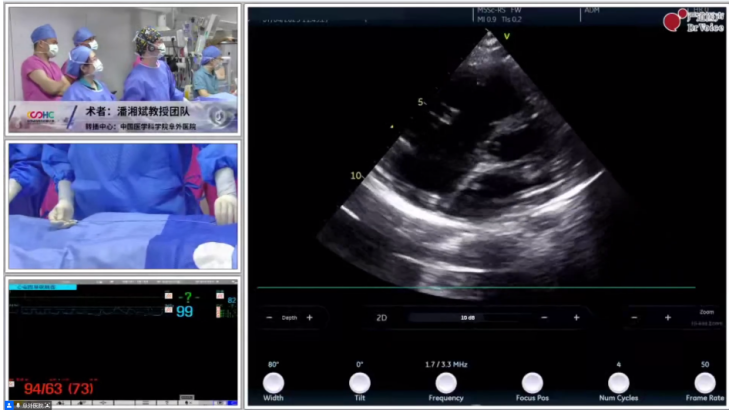Image resolution: width=729 pixels, height=410 pixels.
Task: Select the Width control knob
Action: click(273, 383)
